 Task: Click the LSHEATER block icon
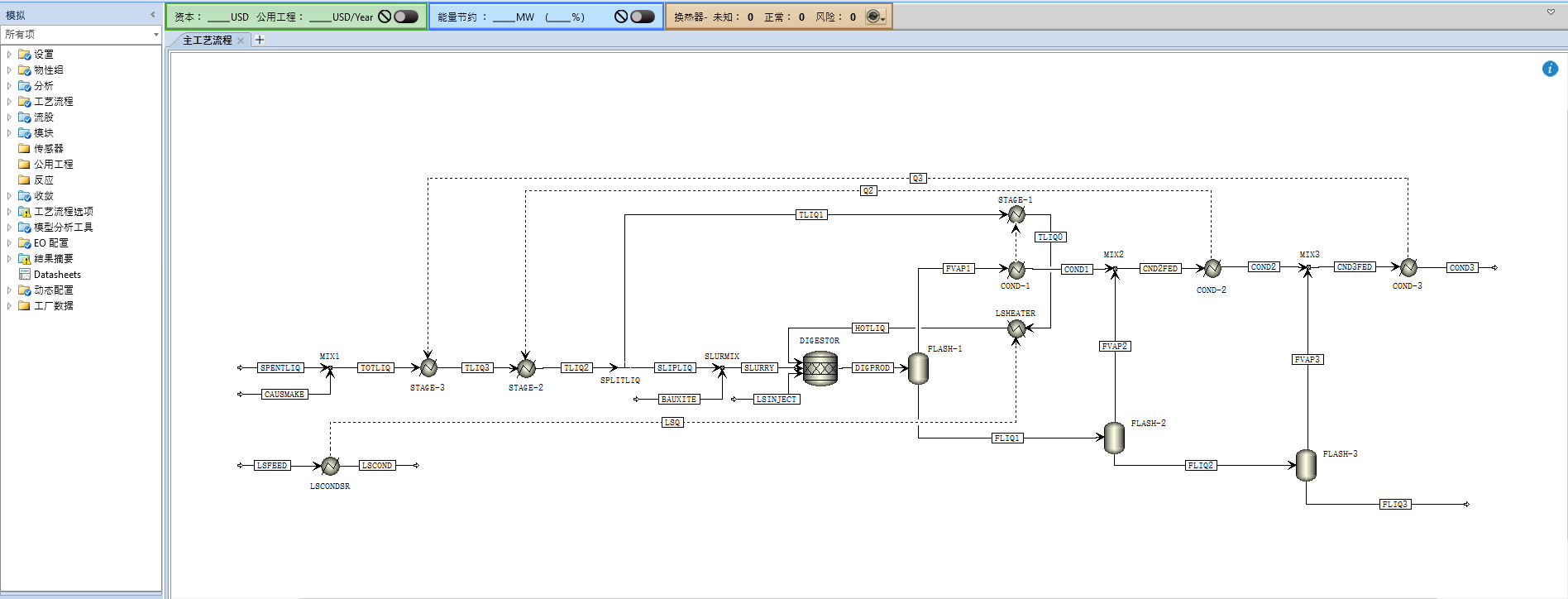[x=1016, y=328]
